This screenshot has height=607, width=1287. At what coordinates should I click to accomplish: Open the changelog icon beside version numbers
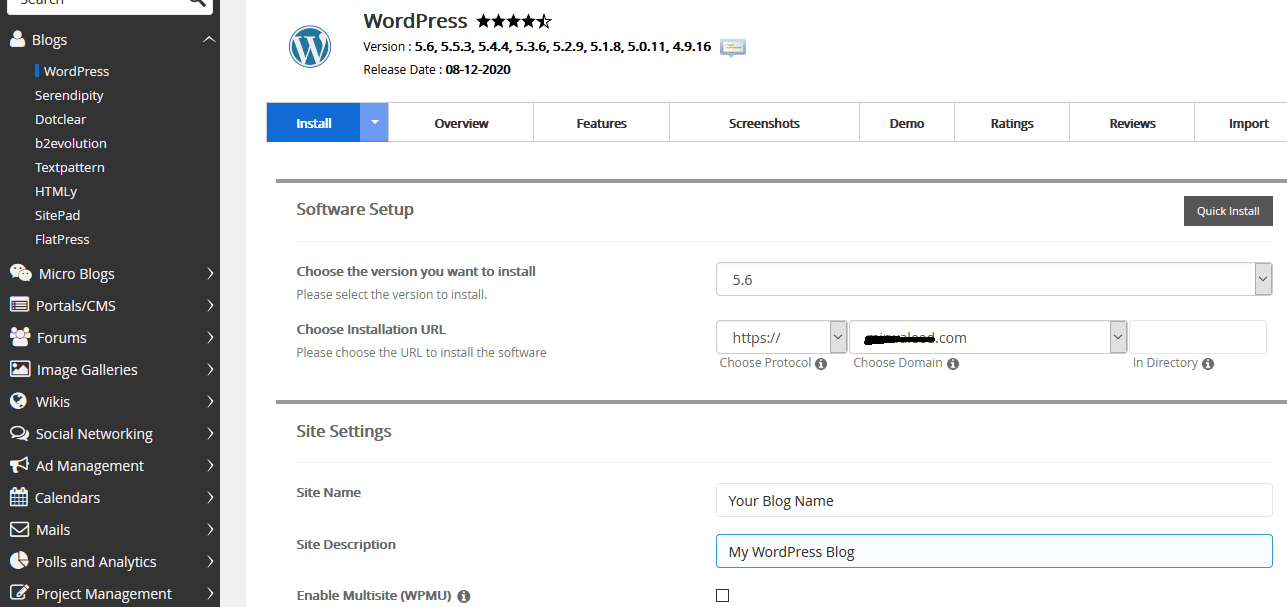pos(733,47)
